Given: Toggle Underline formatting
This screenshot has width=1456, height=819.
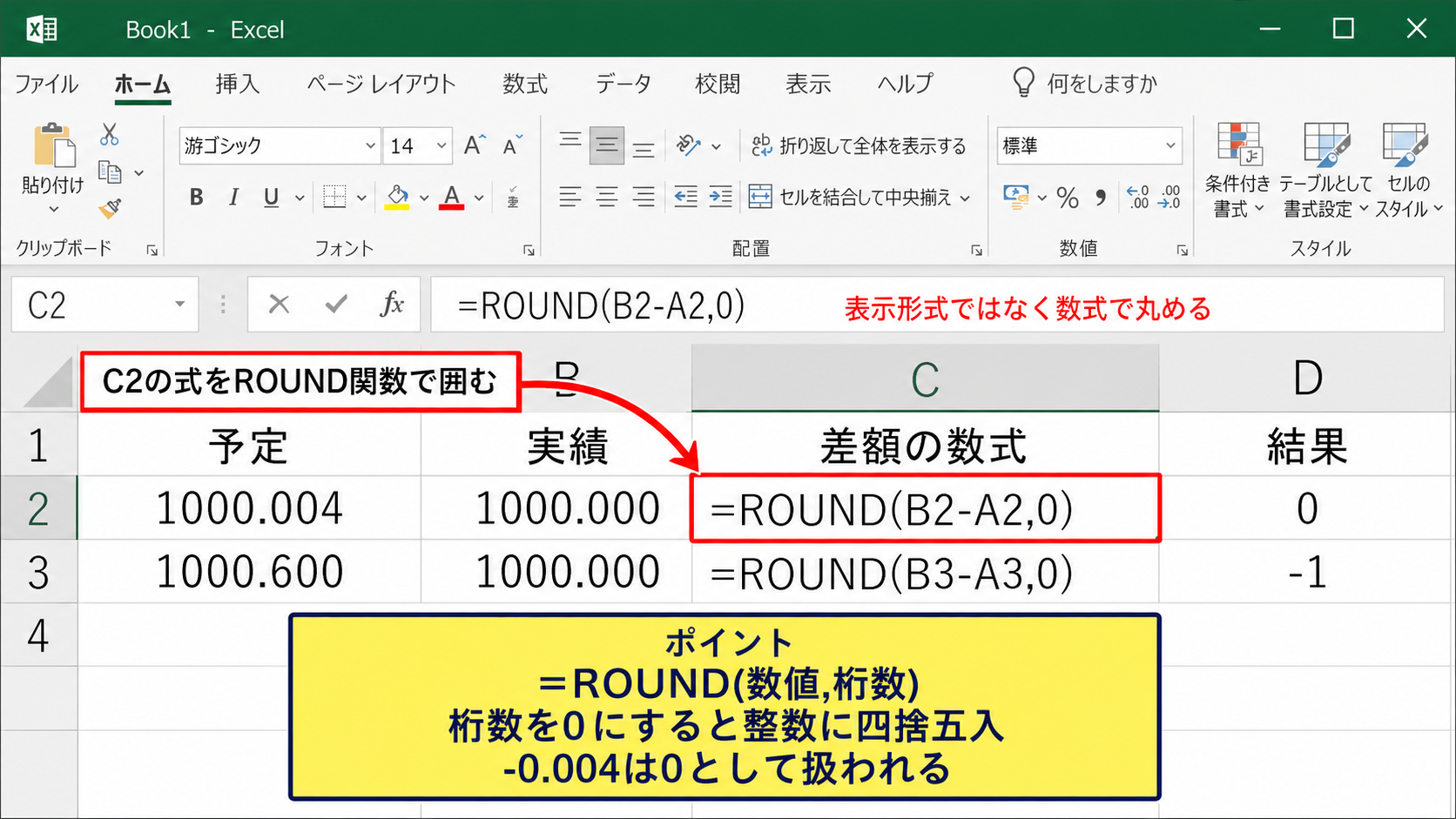Looking at the screenshot, I should point(272,198).
